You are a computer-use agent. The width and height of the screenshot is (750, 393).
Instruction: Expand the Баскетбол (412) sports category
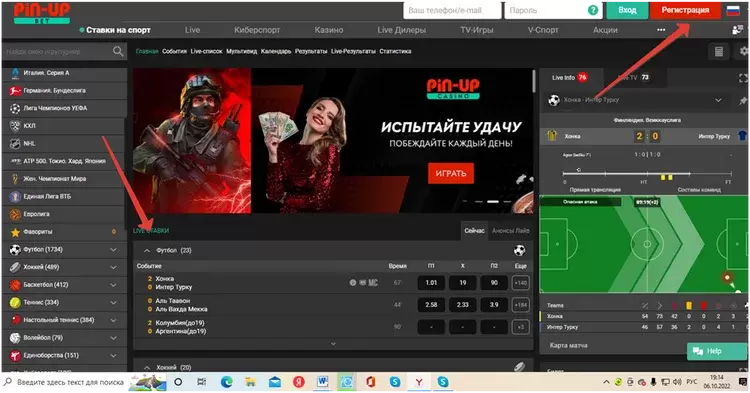[113, 285]
